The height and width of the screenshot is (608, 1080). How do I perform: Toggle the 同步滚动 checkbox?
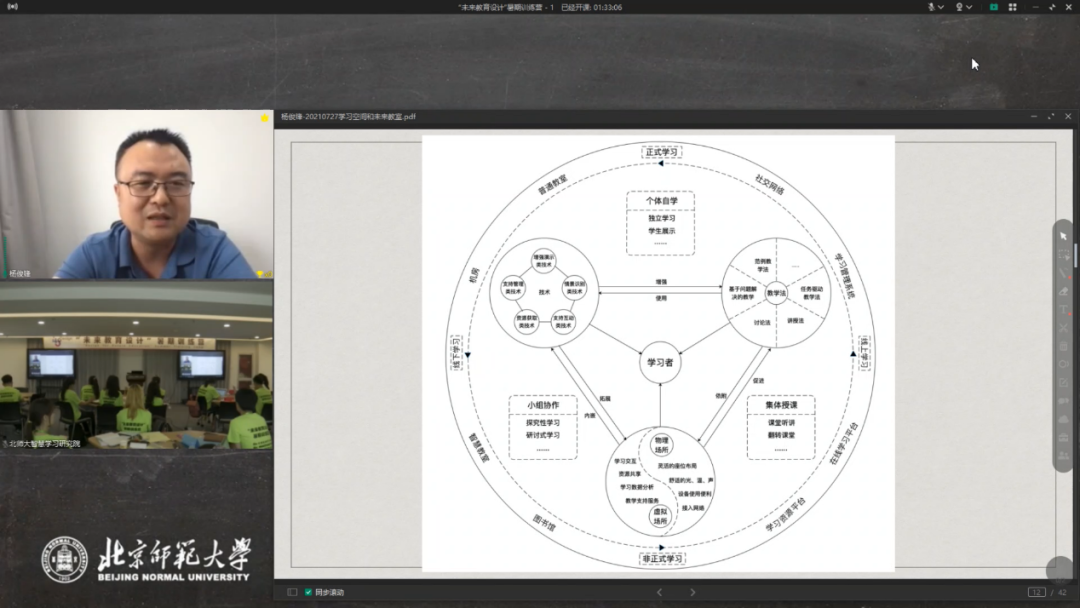308,592
